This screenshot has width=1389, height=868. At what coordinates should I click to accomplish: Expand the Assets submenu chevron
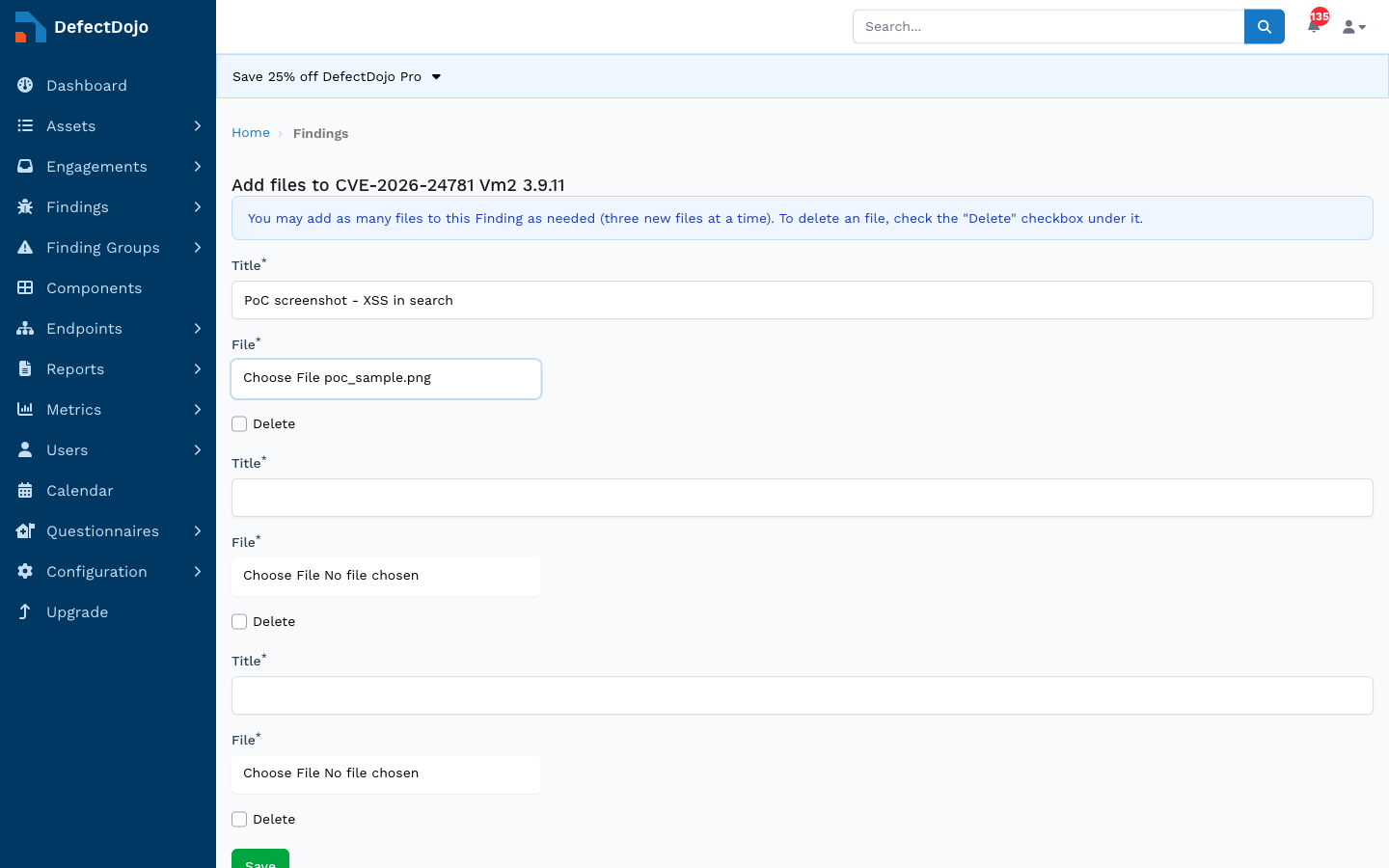(197, 125)
